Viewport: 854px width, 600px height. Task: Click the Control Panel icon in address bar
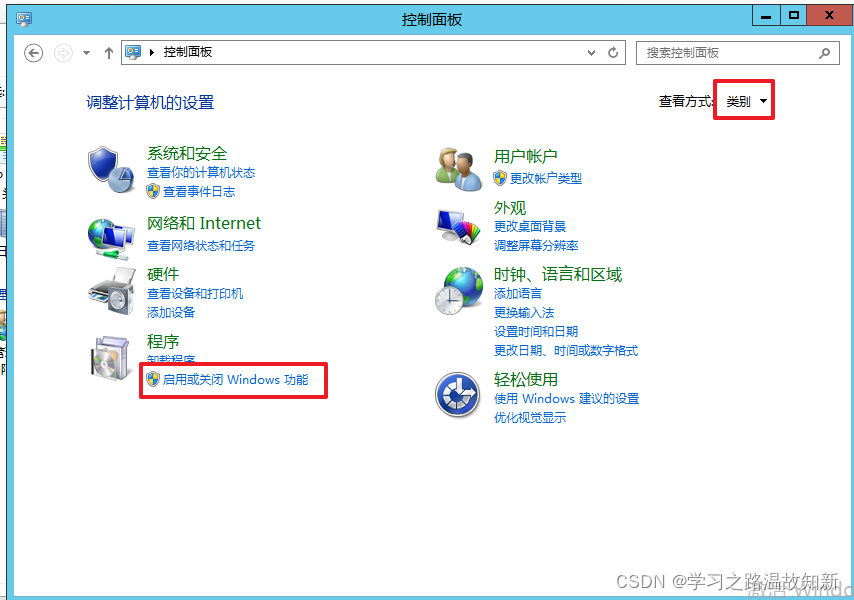(133, 52)
